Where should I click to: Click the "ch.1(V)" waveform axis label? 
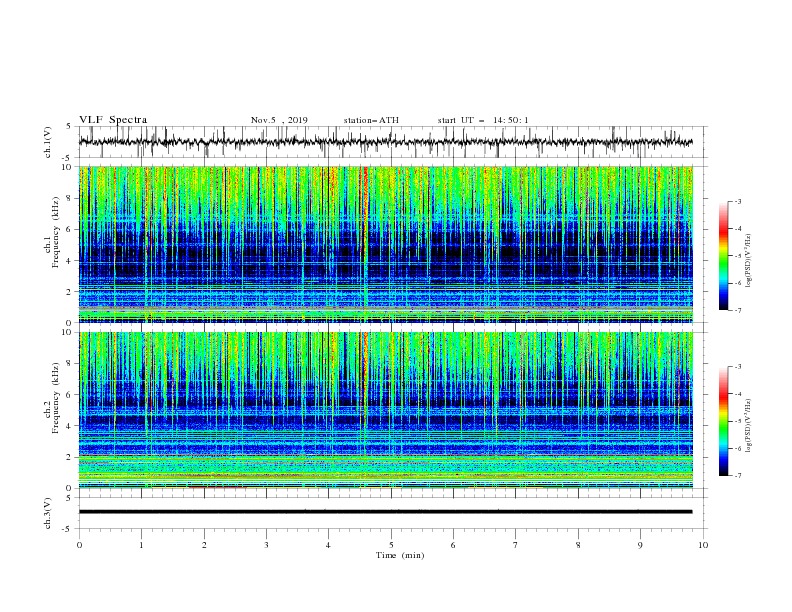[x=48, y=142]
